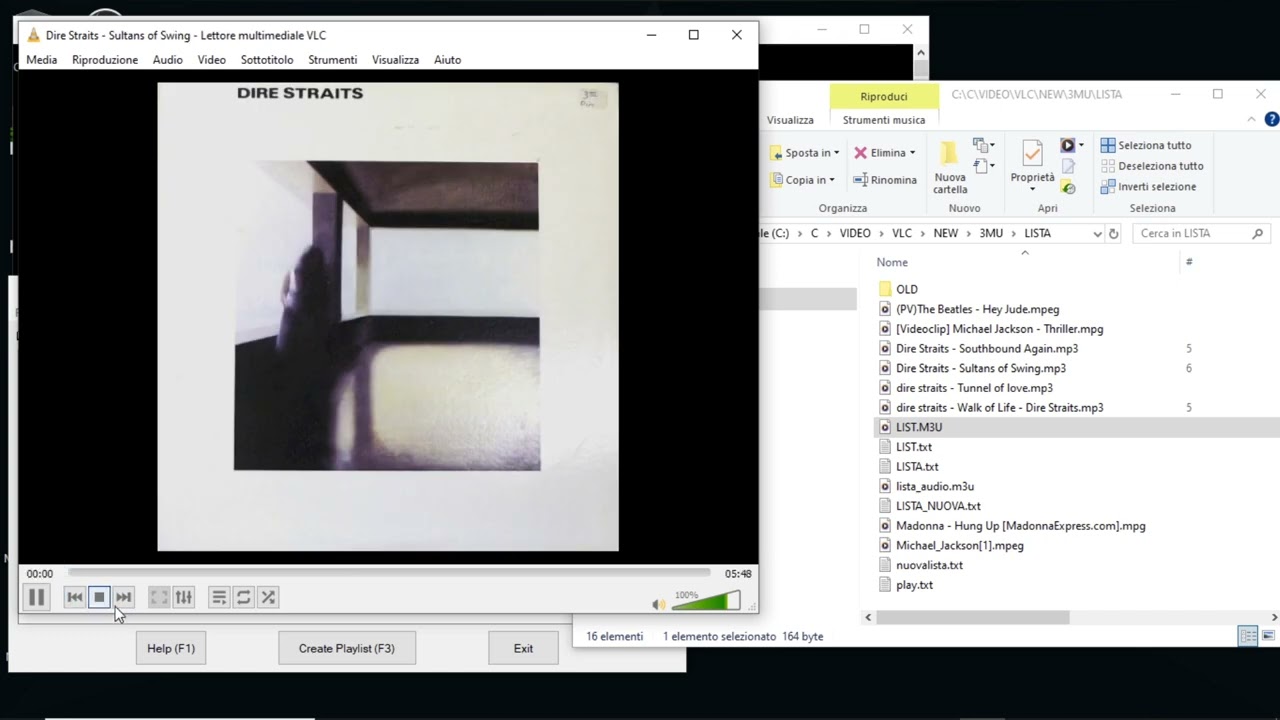Select (PV)The Beatles - Hey Jude.mpeg

click(x=977, y=310)
